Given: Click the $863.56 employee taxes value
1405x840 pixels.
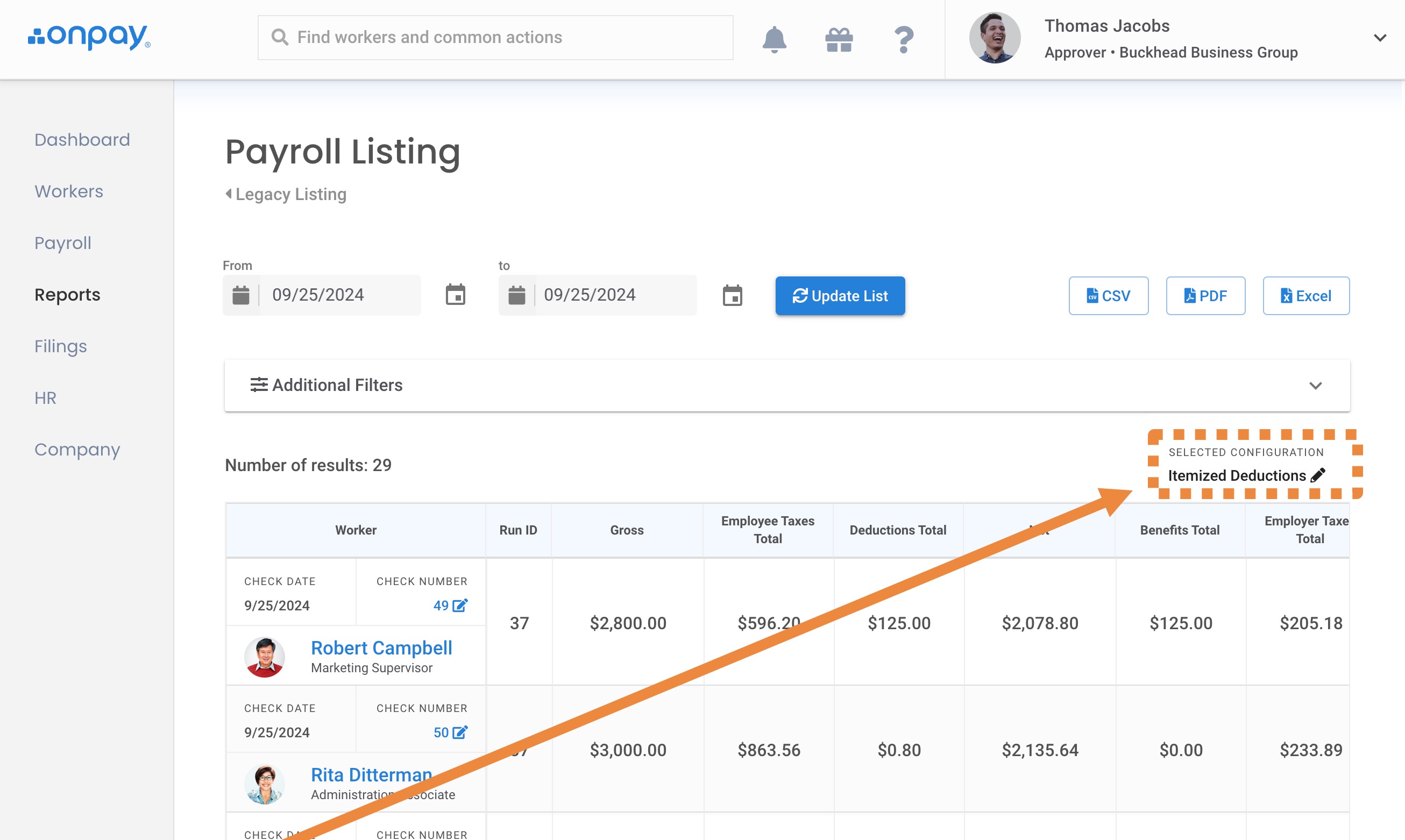Looking at the screenshot, I should click(769, 750).
